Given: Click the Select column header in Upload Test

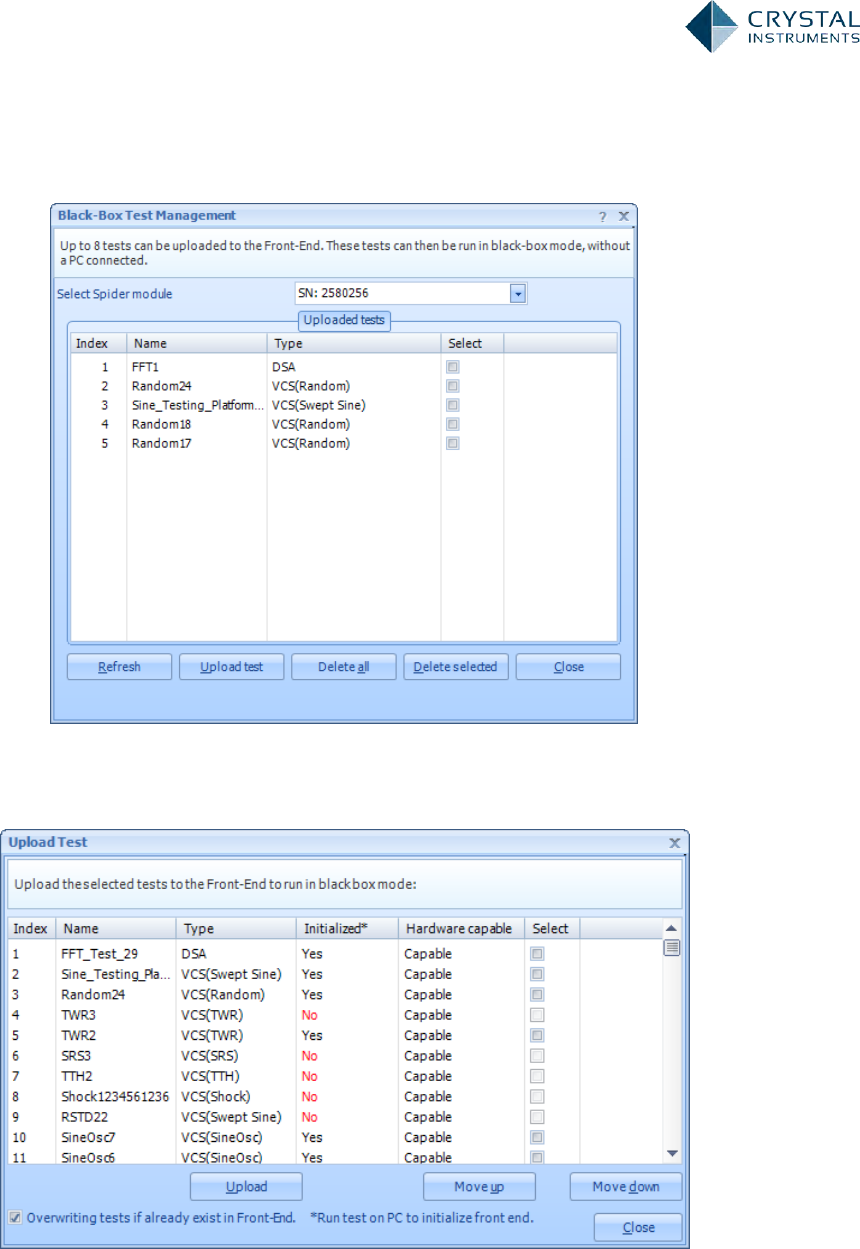Looking at the screenshot, I should (552, 928).
